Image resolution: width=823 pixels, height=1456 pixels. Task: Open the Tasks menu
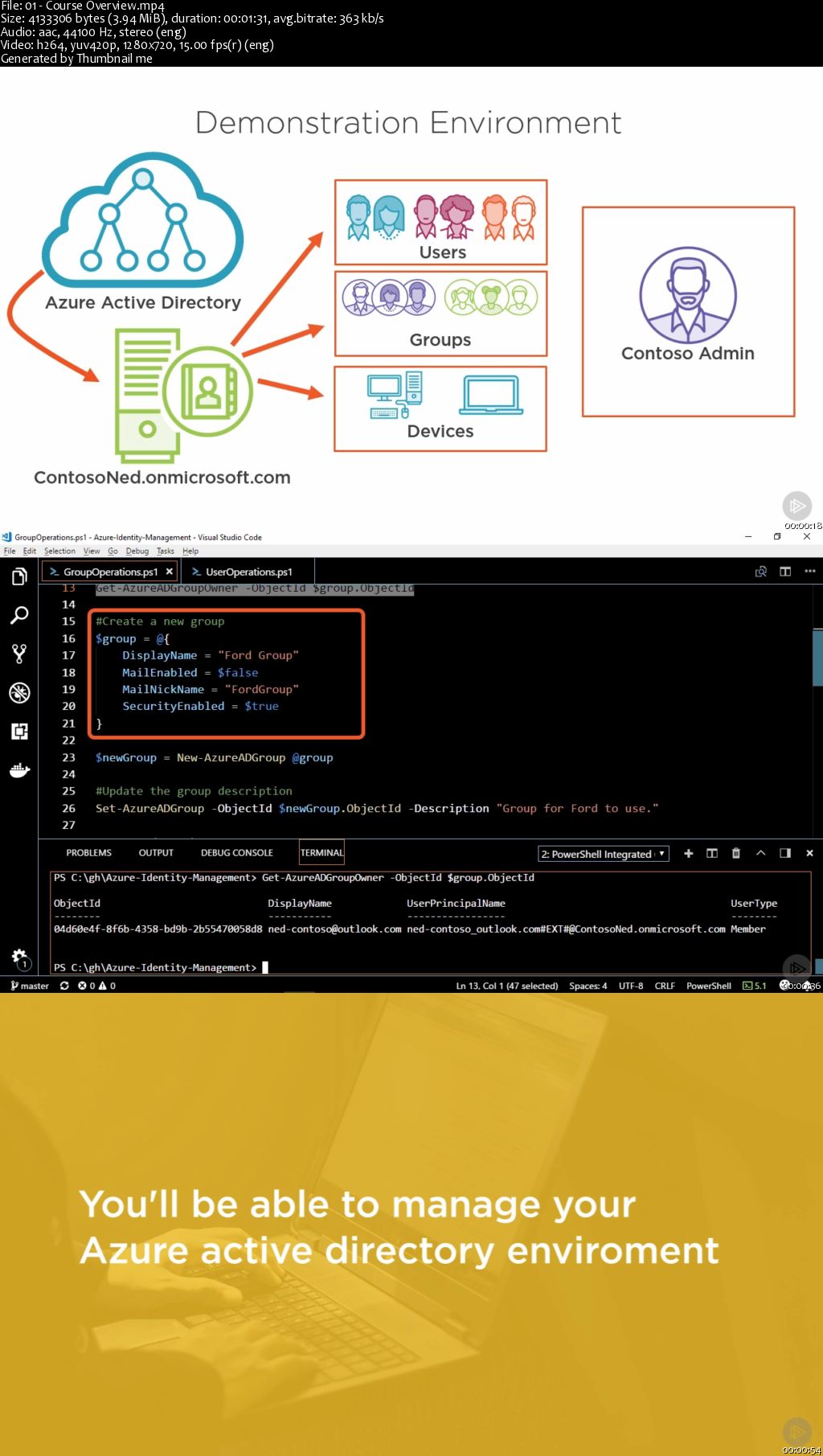pyautogui.click(x=166, y=551)
